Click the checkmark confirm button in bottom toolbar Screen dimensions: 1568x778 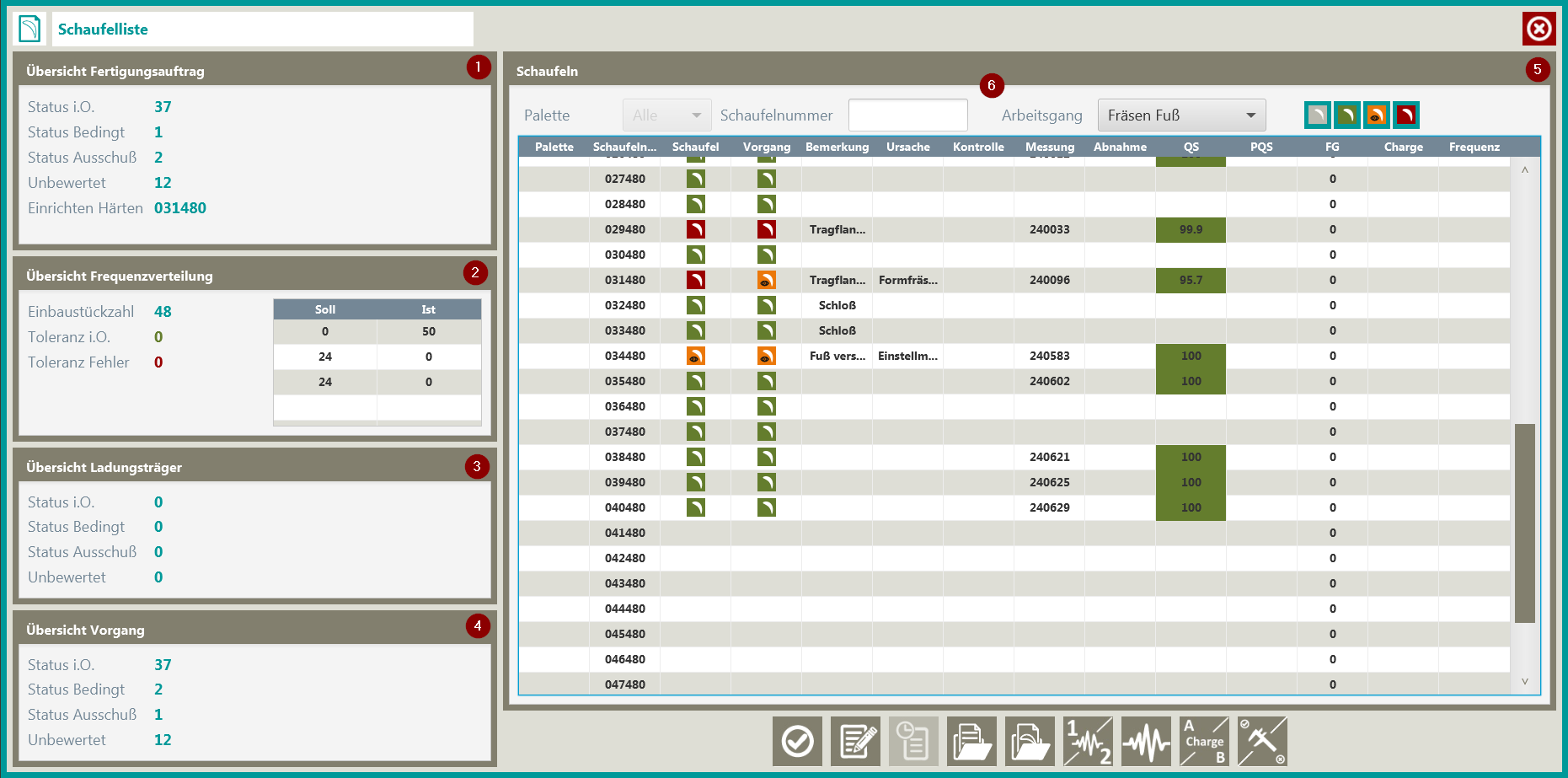[x=797, y=742]
